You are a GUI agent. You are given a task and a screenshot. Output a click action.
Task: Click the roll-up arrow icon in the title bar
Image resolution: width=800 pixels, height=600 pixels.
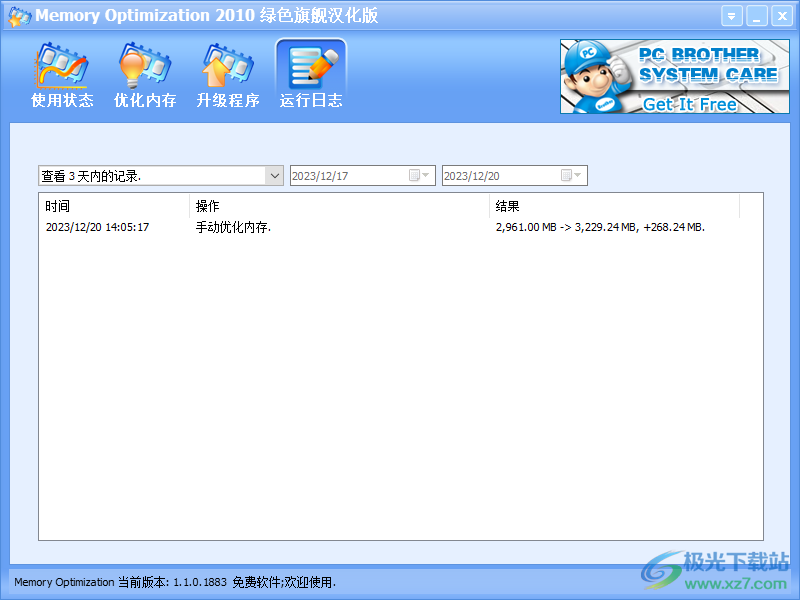click(731, 15)
